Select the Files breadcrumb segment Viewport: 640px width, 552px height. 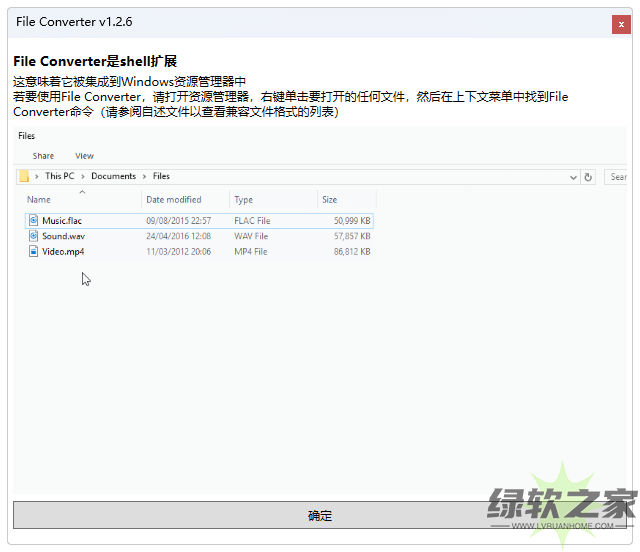(161, 176)
